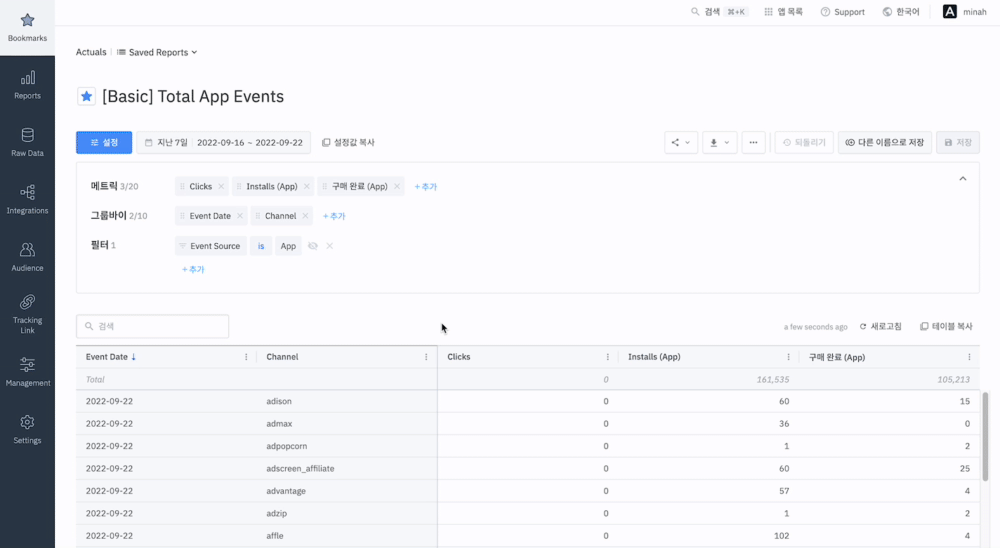Remove the Channel group-by chip

coord(305,216)
